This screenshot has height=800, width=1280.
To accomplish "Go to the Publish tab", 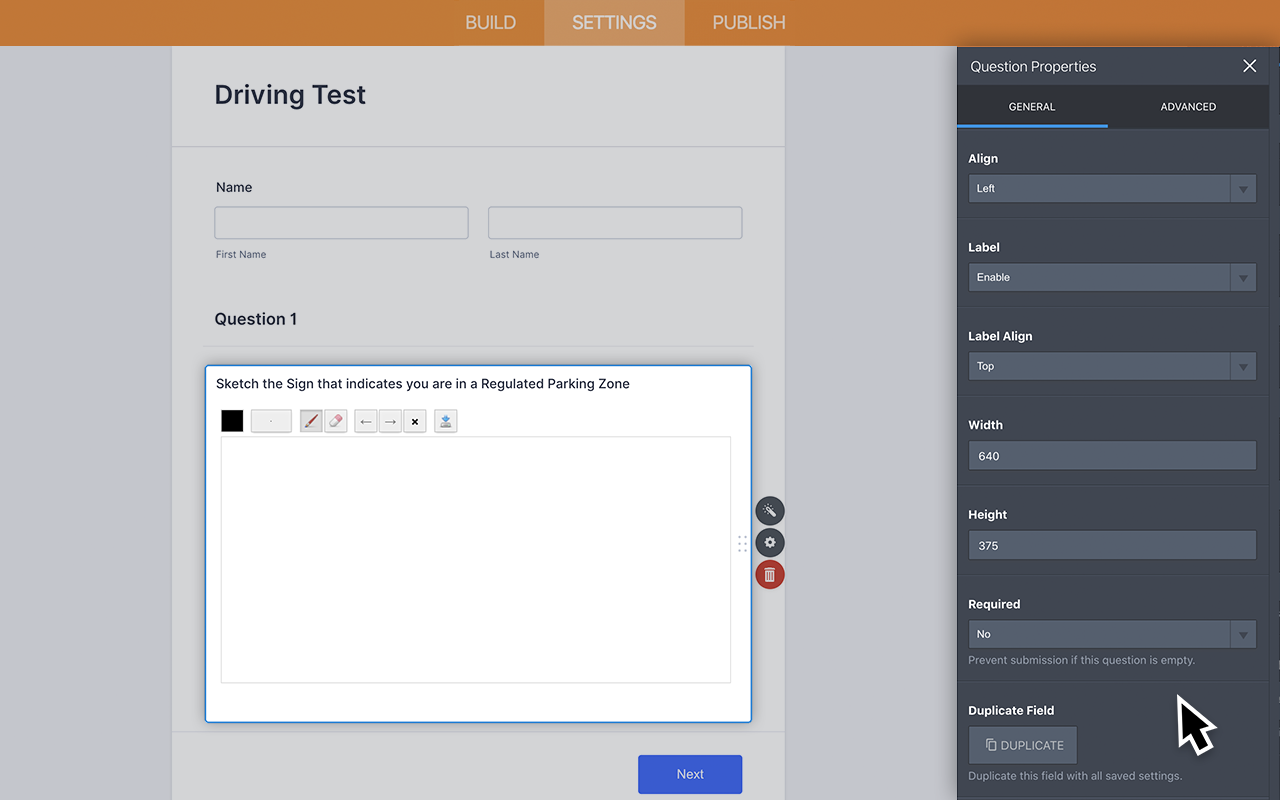I will [x=748, y=22].
